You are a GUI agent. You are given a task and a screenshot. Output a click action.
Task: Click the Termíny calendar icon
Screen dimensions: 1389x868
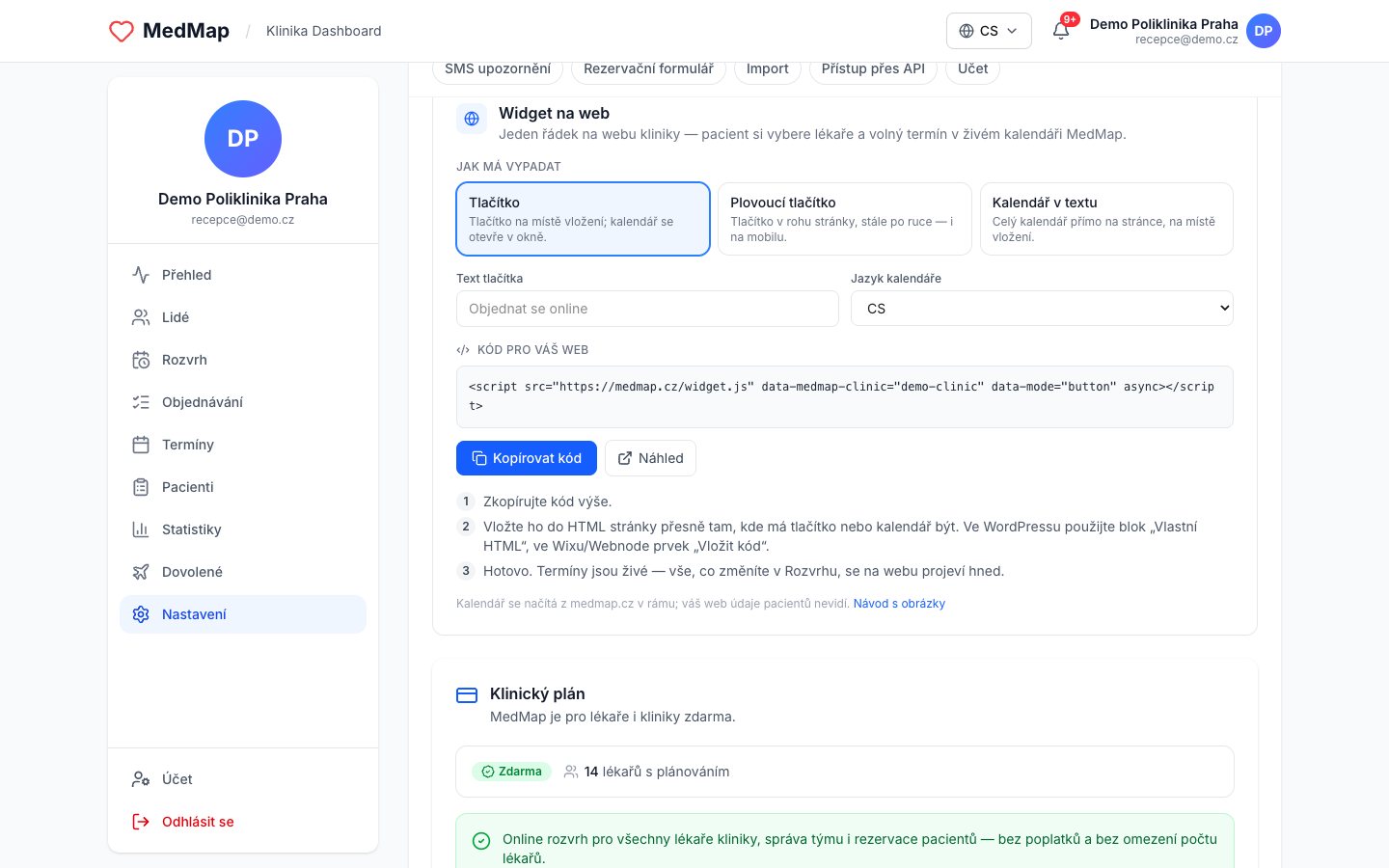[141, 445]
